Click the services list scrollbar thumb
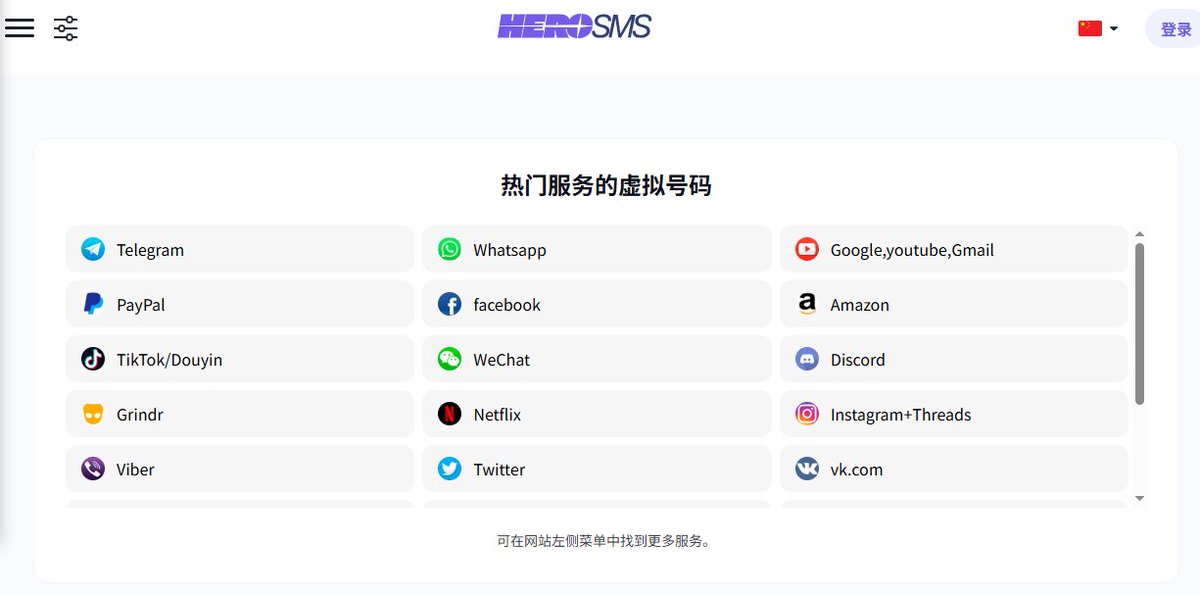The height and width of the screenshot is (595, 1200). tap(1139, 324)
